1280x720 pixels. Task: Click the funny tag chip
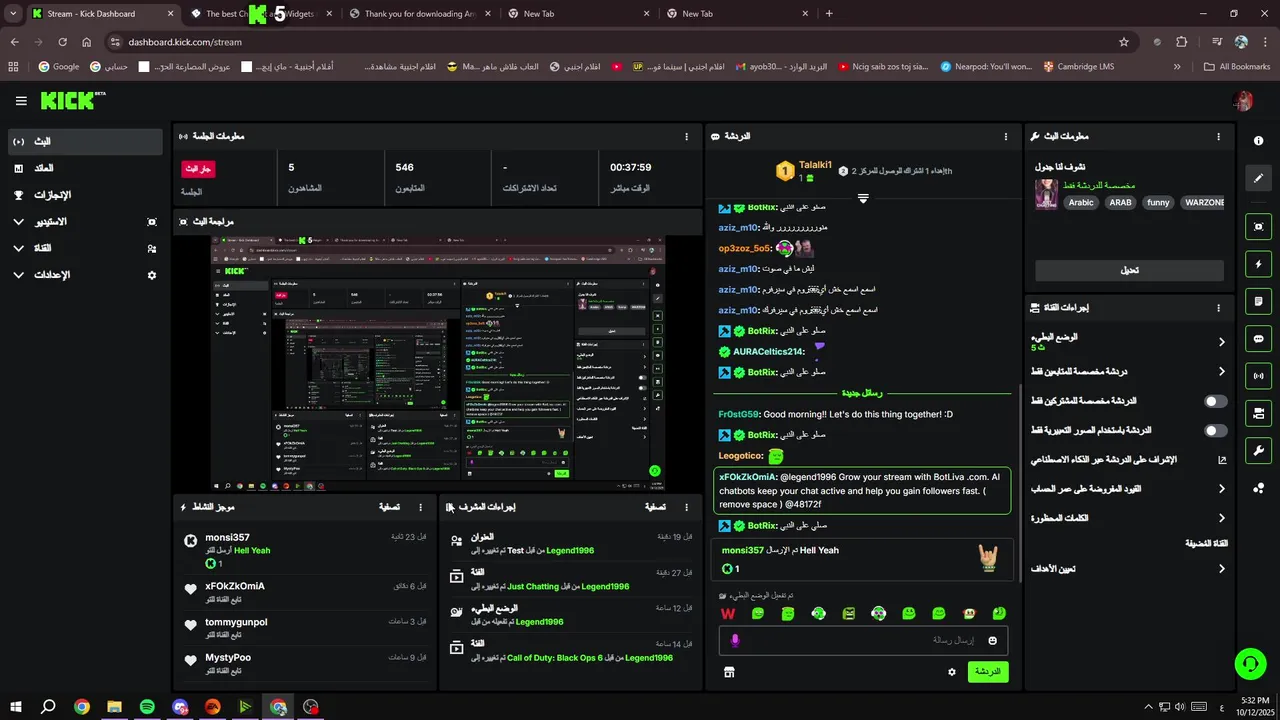click(x=1158, y=202)
